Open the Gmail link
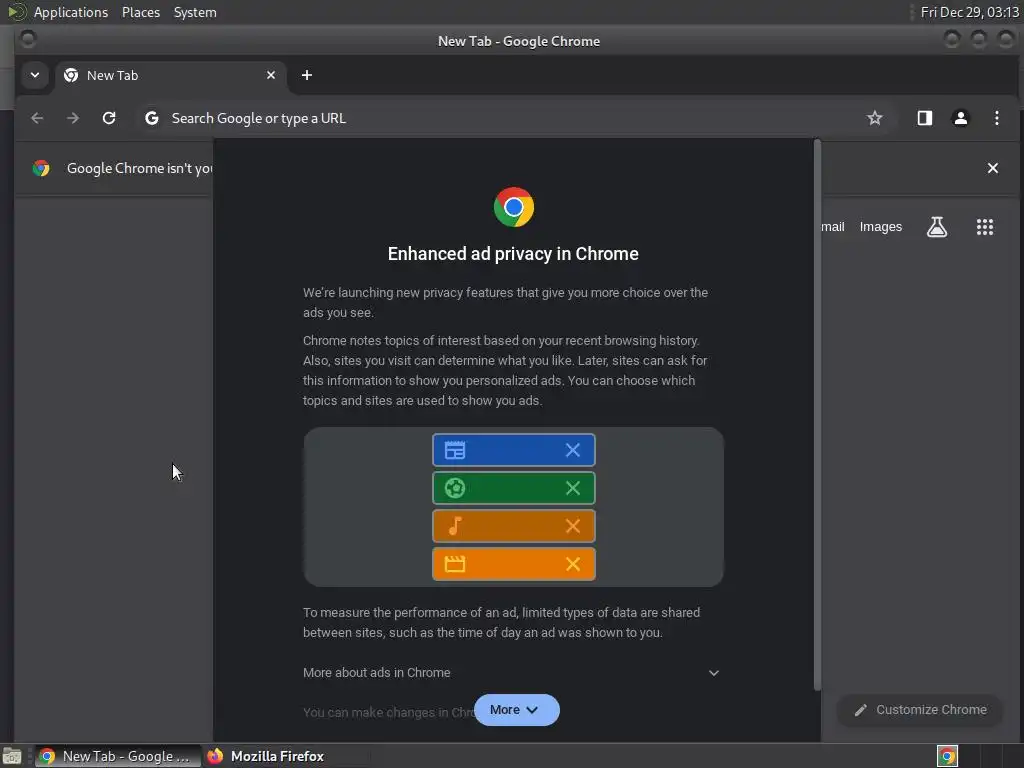The height and width of the screenshot is (768, 1024). 833,227
